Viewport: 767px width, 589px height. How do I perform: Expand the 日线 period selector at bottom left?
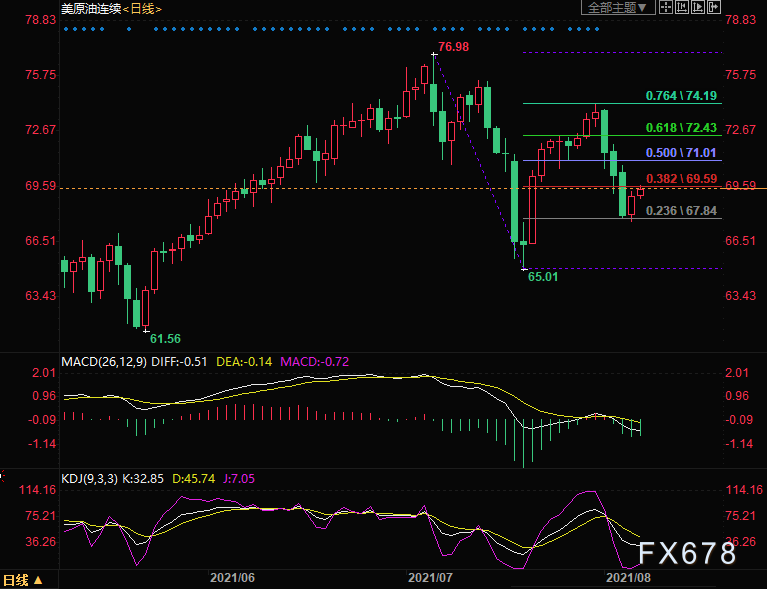[23, 580]
